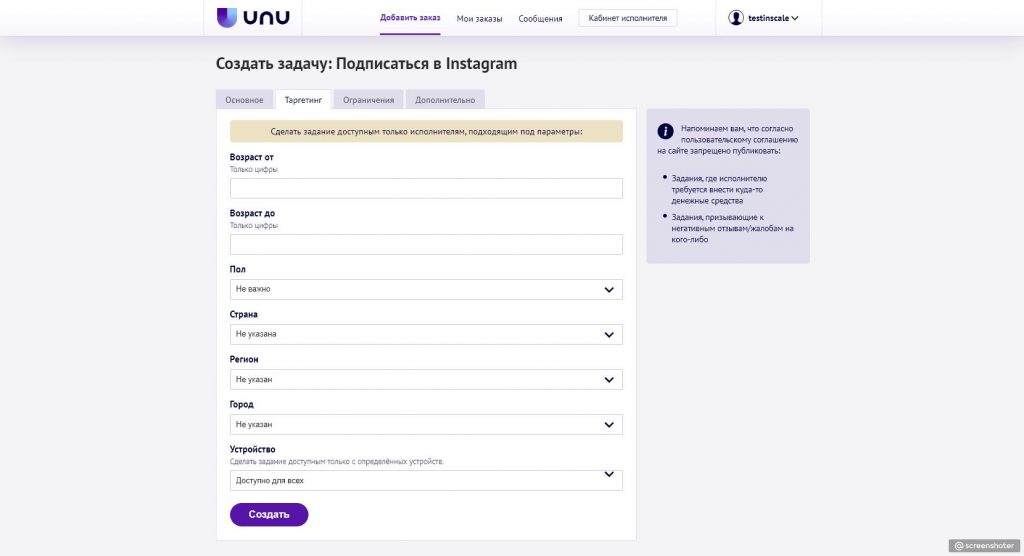Click the user avatar icon next to testinscale
1024x556 pixels.
point(736,18)
